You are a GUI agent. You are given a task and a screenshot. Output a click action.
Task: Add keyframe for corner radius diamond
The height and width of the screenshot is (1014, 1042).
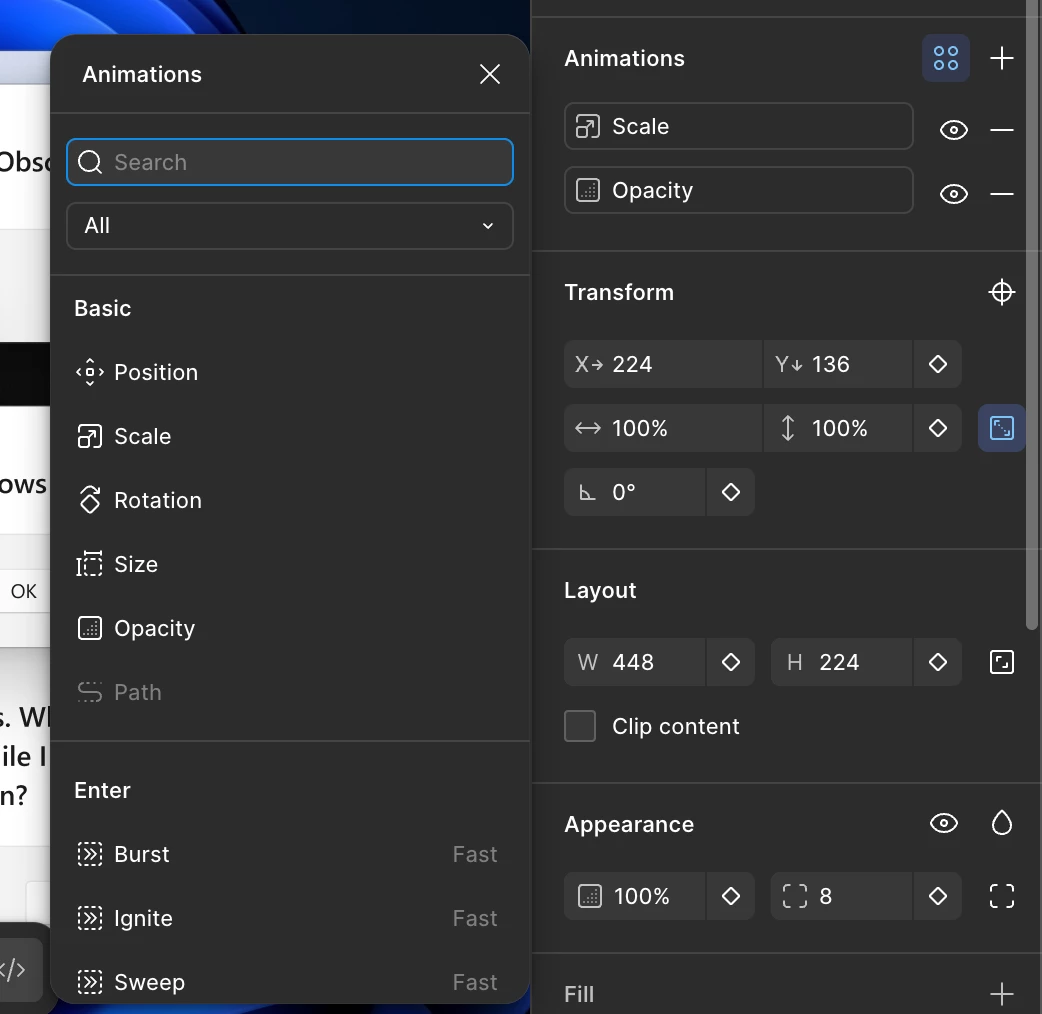point(938,896)
